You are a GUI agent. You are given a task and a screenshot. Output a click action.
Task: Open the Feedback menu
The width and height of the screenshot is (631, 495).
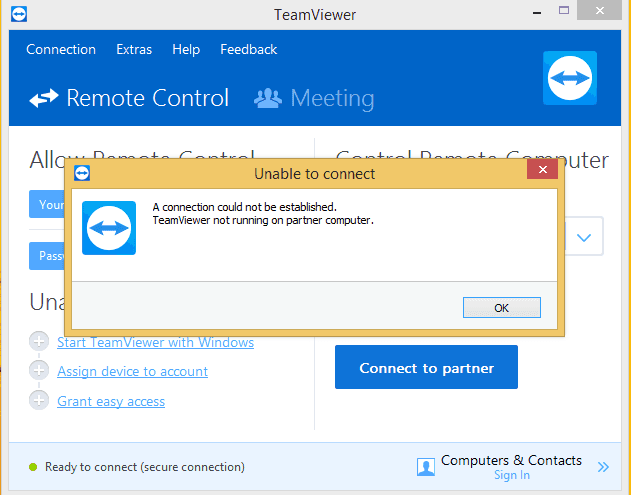coord(249,50)
